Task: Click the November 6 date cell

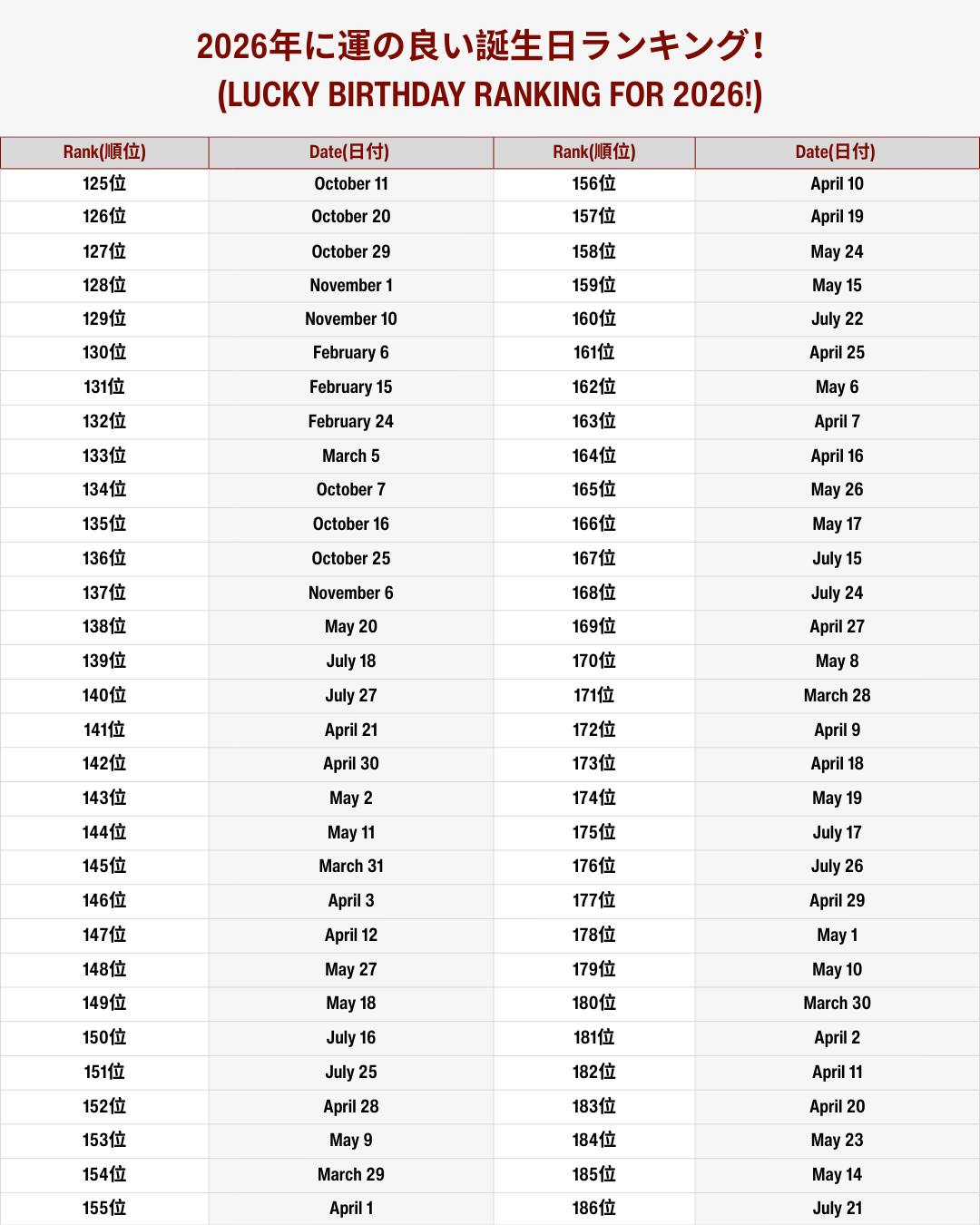Action: point(351,593)
